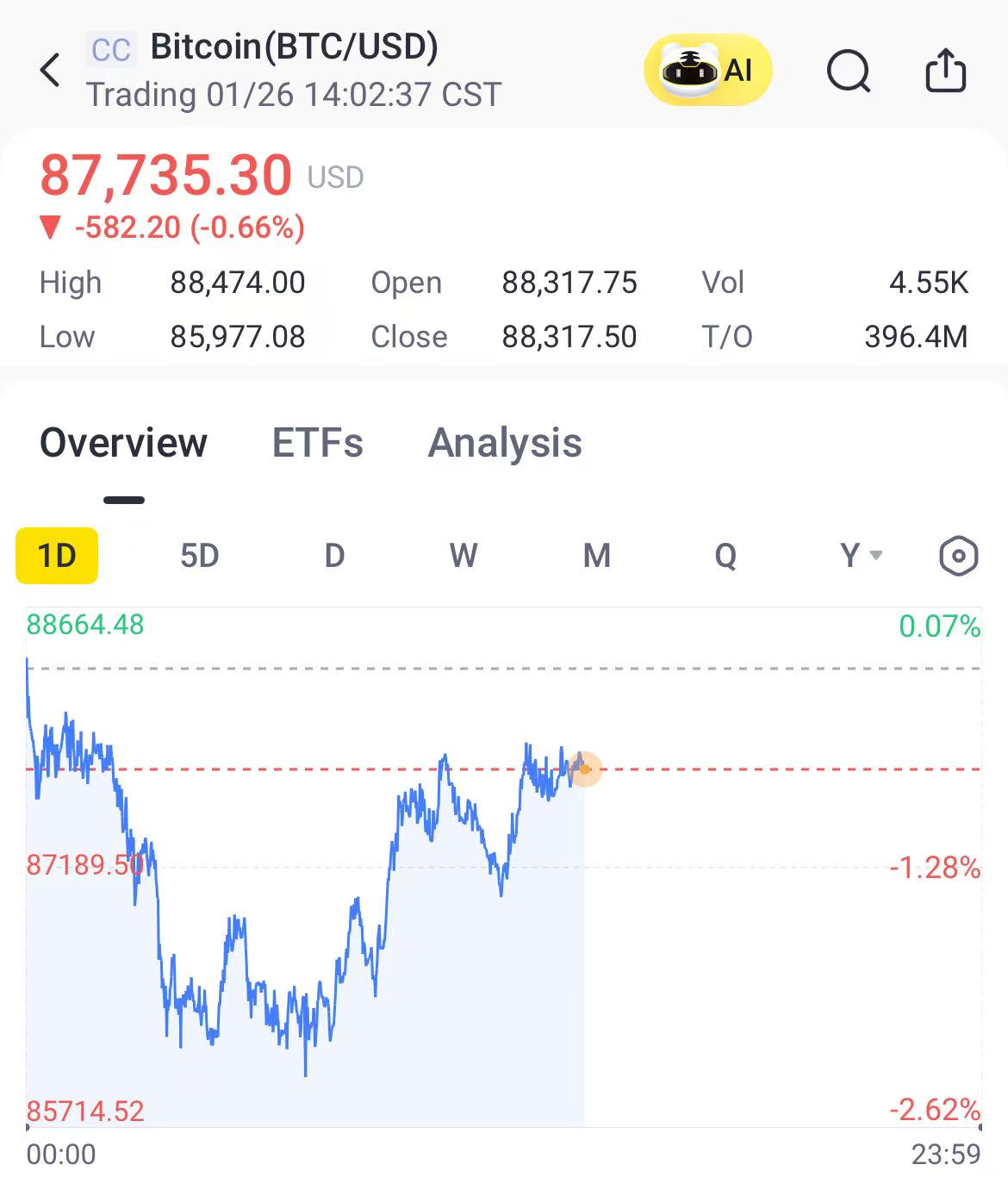Screen dimensions: 1008x1177
Task: Select the Overview tab
Action: click(123, 443)
